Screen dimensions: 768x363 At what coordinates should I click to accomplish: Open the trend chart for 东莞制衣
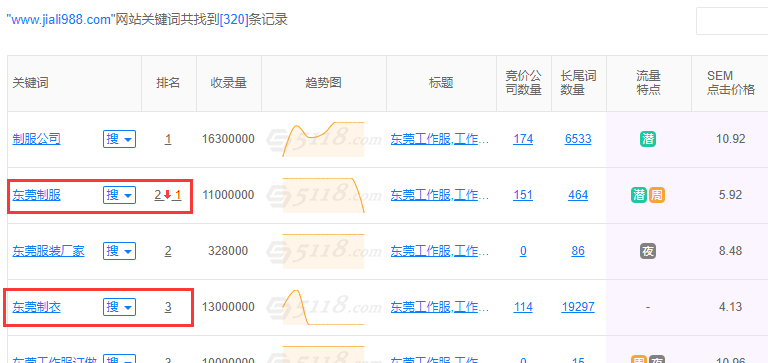[x=323, y=307]
